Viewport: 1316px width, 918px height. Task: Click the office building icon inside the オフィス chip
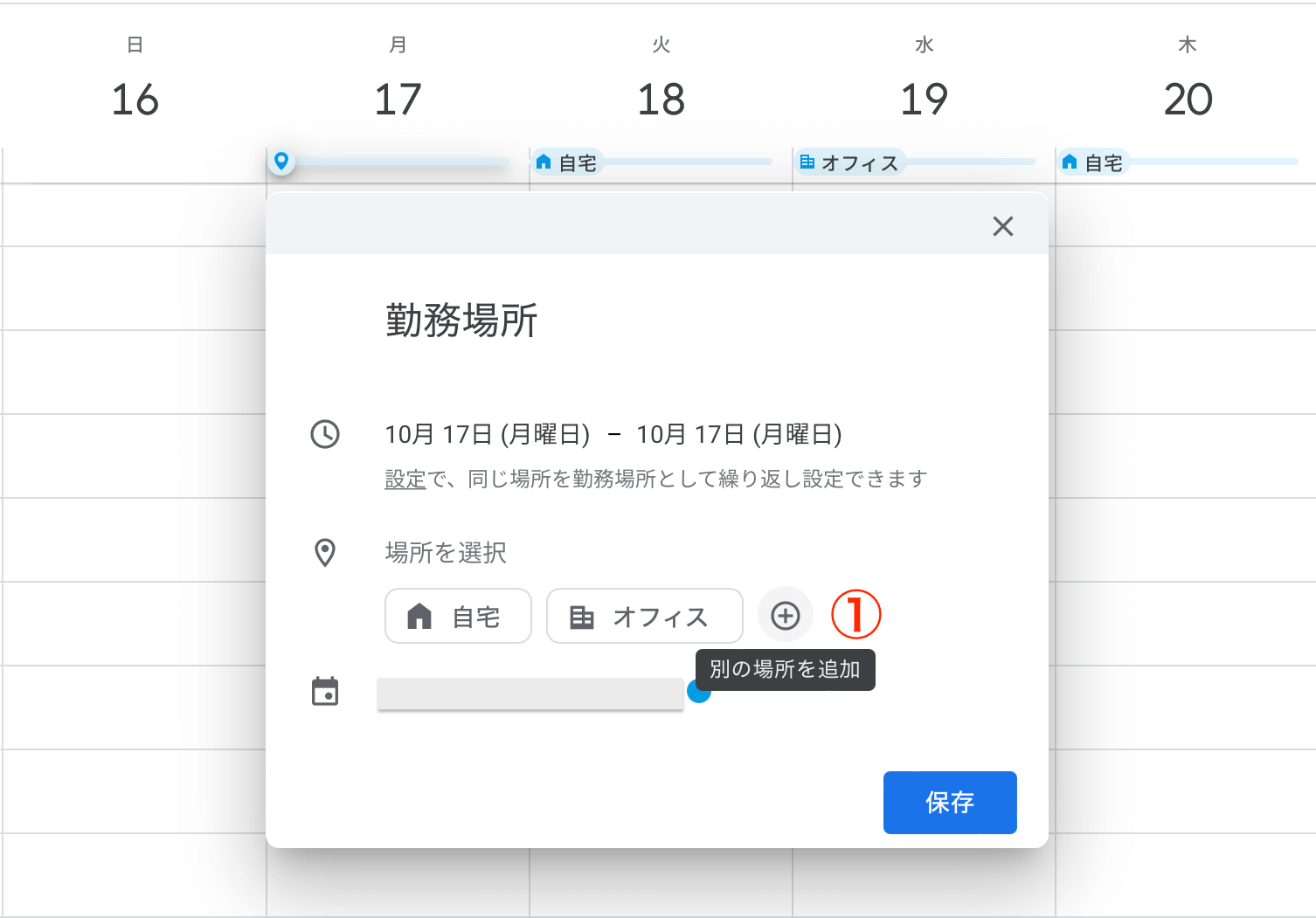[x=583, y=616]
